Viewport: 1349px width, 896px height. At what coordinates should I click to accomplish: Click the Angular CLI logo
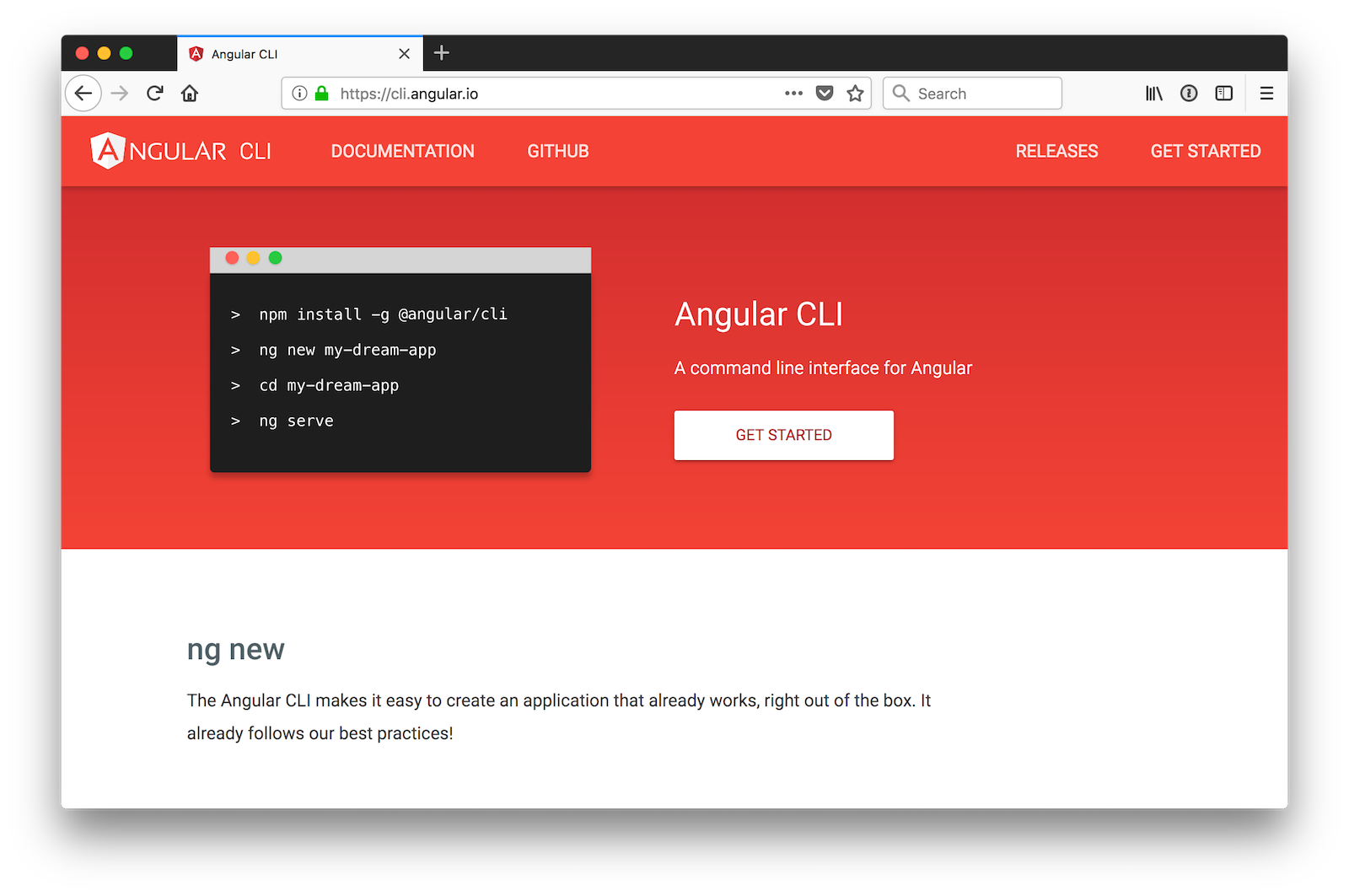click(180, 152)
